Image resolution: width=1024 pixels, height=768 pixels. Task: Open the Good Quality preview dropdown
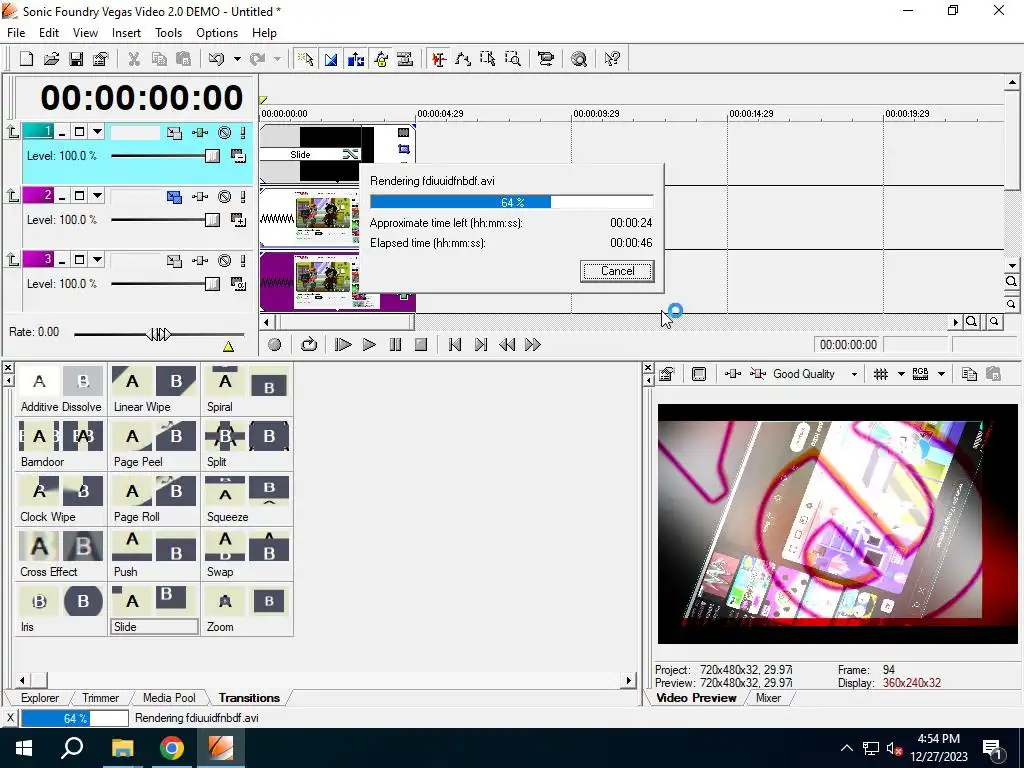pos(854,374)
